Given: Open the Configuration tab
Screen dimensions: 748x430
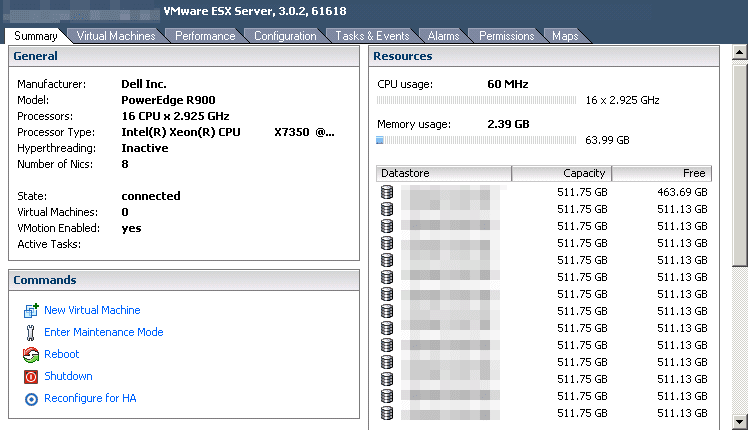Looking at the screenshot, I should 285,36.
